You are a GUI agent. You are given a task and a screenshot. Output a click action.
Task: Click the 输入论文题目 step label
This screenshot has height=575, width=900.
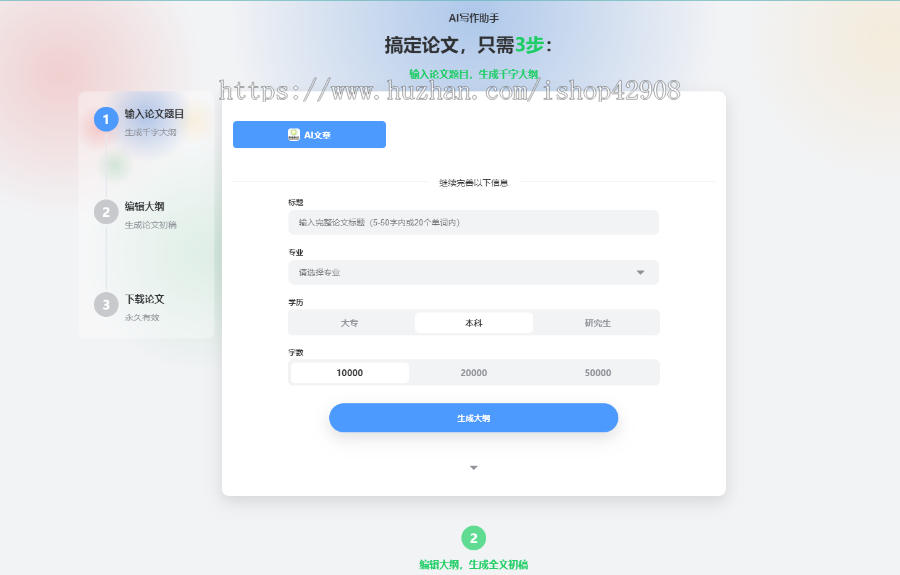pyautogui.click(x=154, y=114)
